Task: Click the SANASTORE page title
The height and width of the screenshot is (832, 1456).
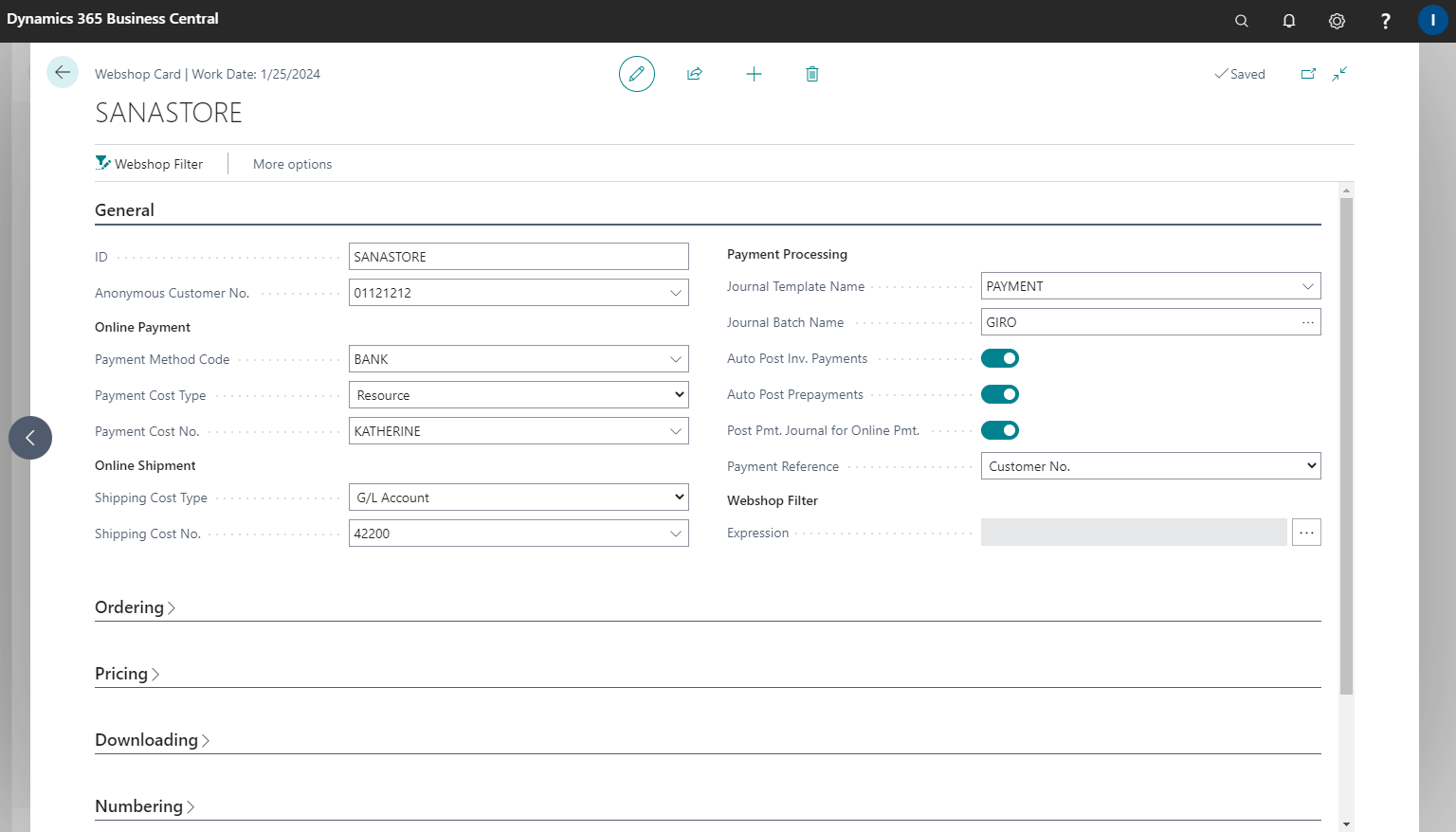Action: pos(169,113)
